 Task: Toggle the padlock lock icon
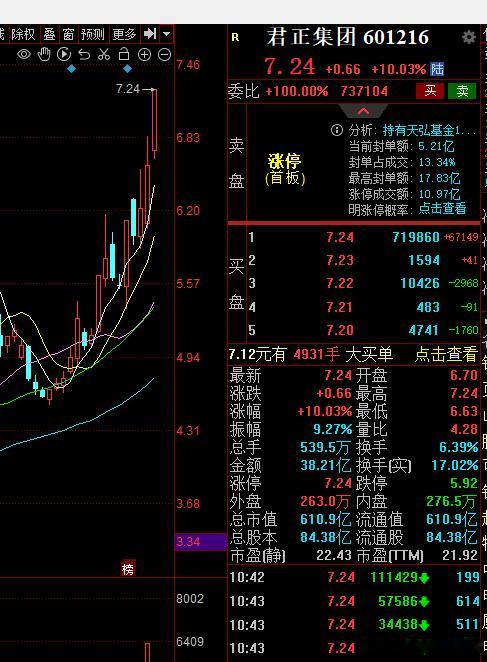point(124,54)
